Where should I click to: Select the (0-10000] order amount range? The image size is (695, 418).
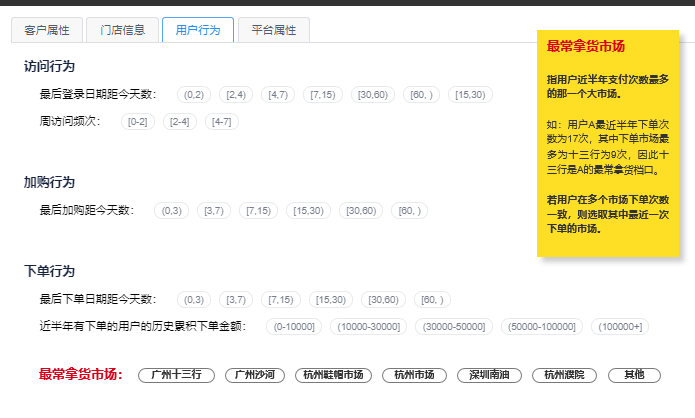[x=294, y=327]
